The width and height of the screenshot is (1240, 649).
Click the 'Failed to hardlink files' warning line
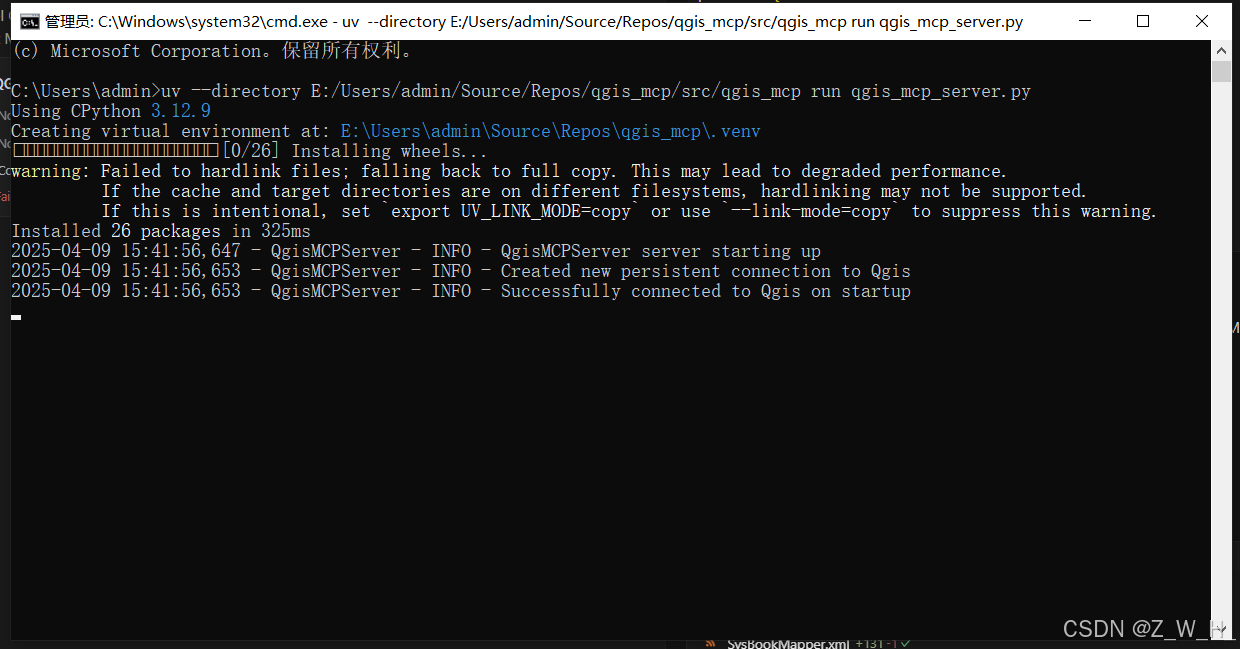click(x=509, y=171)
